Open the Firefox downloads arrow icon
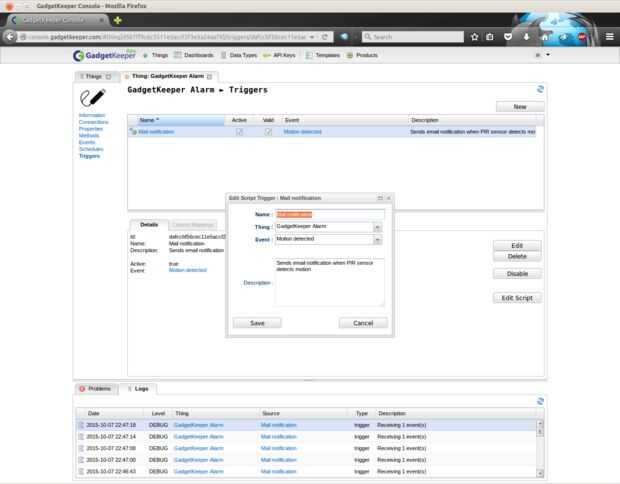Viewport: 620px width, 484px height. pos(526,37)
